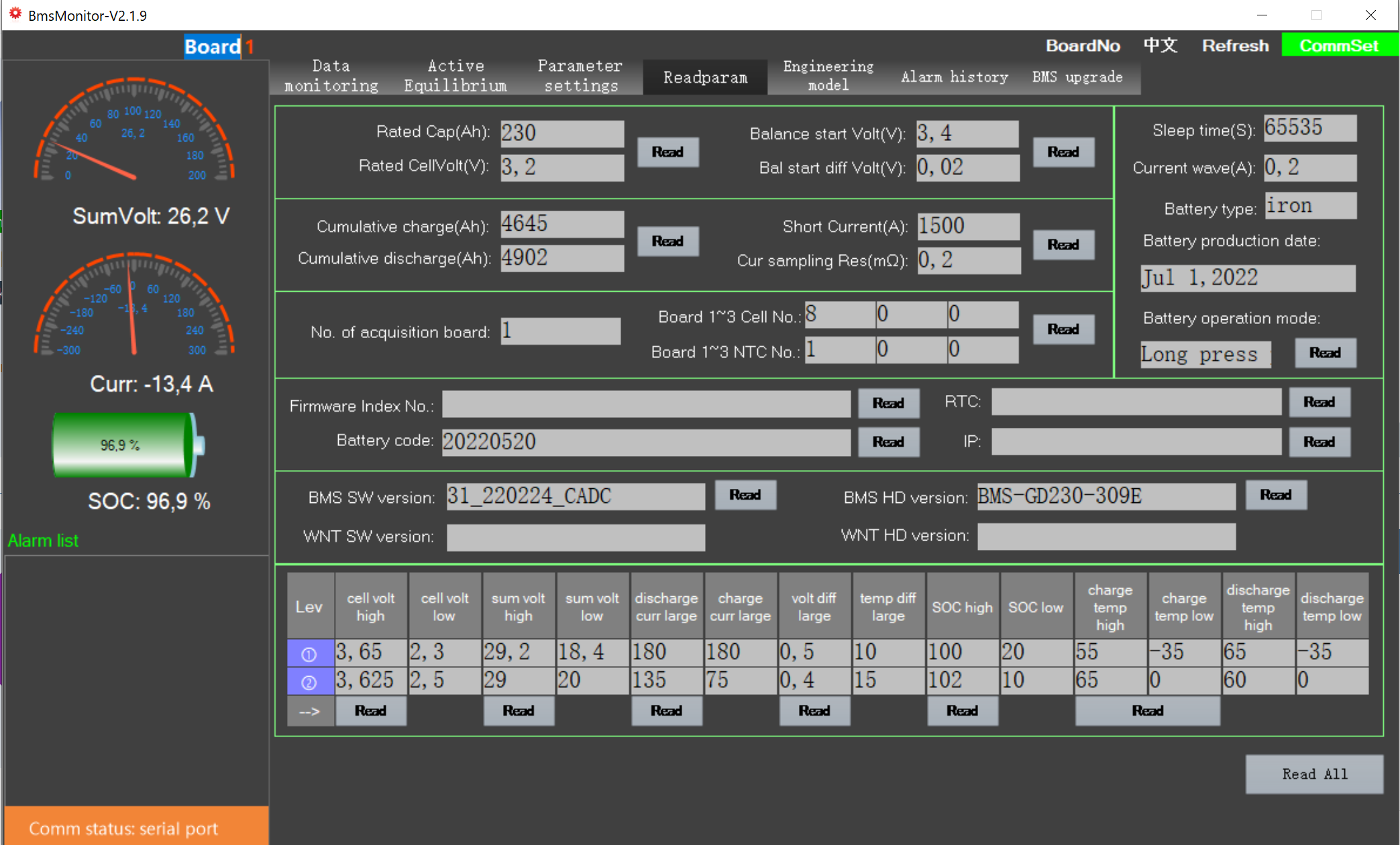Open the Alarm history tab
The width and height of the screenshot is (1400, 845).
point(953,77)
